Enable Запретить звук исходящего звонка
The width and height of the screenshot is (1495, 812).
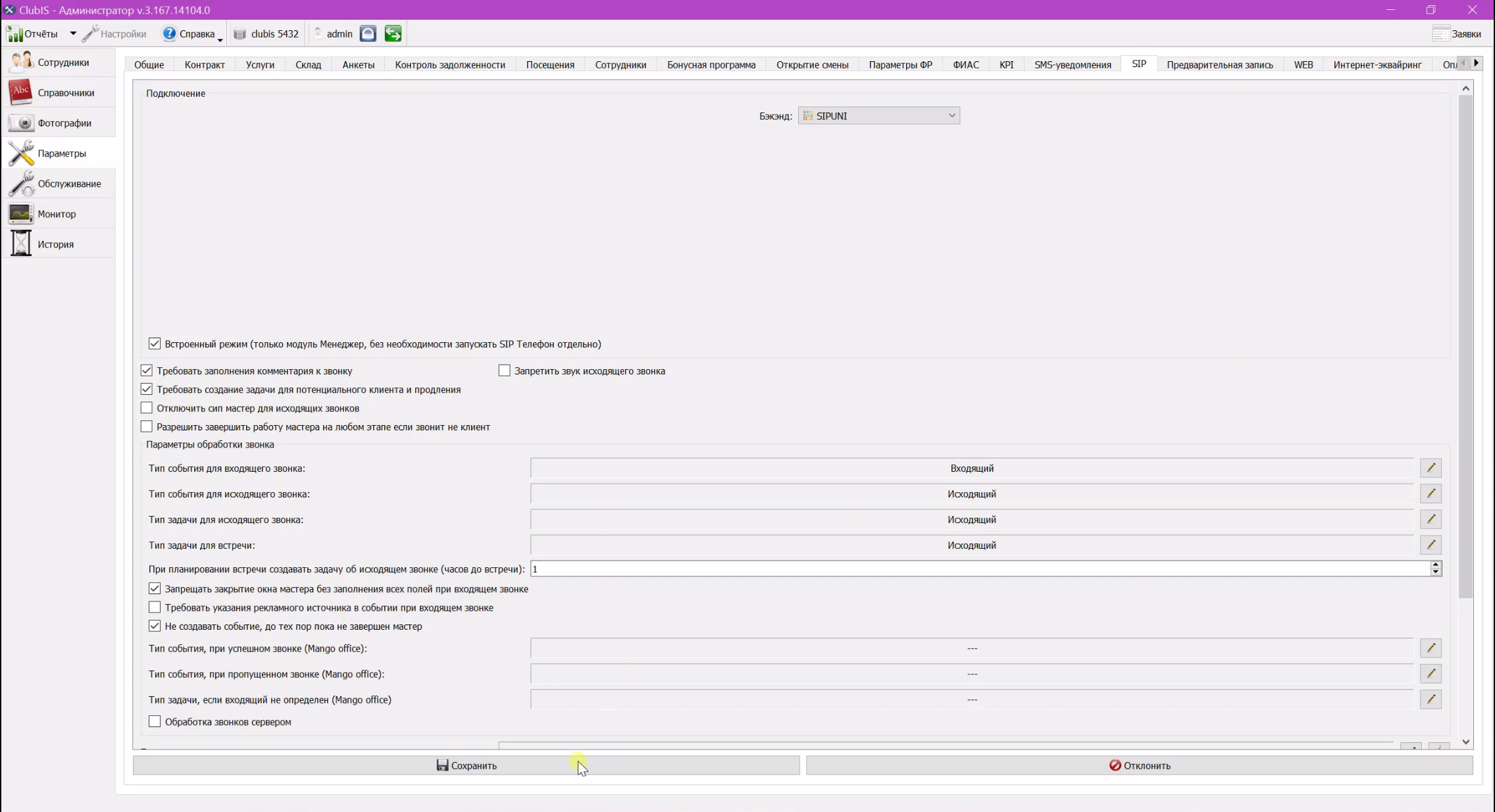(504, 370)
